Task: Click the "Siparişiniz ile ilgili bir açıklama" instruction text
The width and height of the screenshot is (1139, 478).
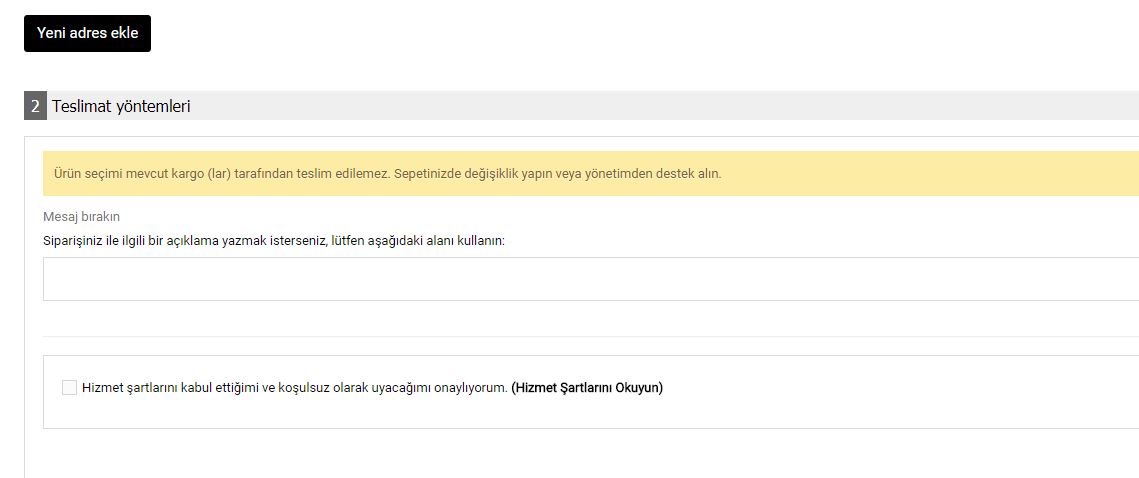Action: click(274, 240)
